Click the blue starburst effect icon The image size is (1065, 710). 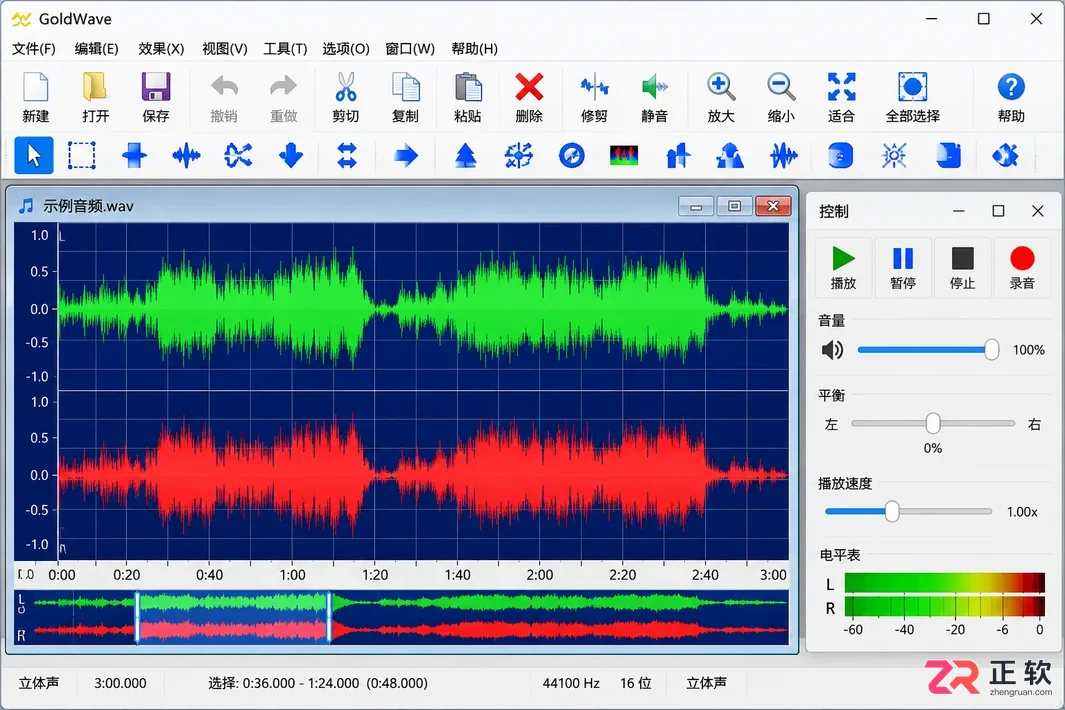(894, 156)
